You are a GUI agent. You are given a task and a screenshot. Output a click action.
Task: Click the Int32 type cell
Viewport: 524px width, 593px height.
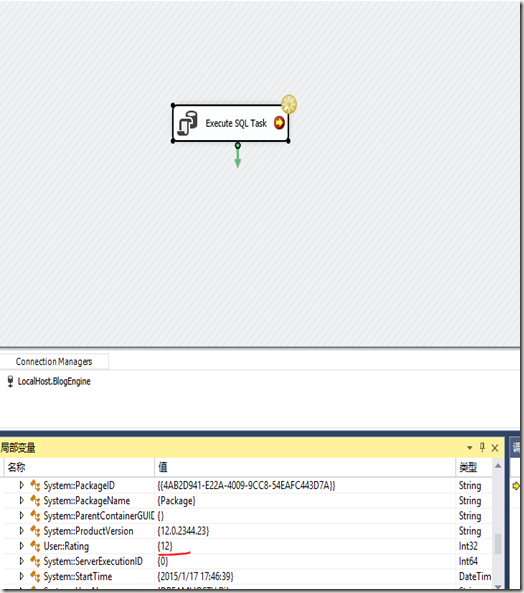pyautogui.click(x=468, y=546)
